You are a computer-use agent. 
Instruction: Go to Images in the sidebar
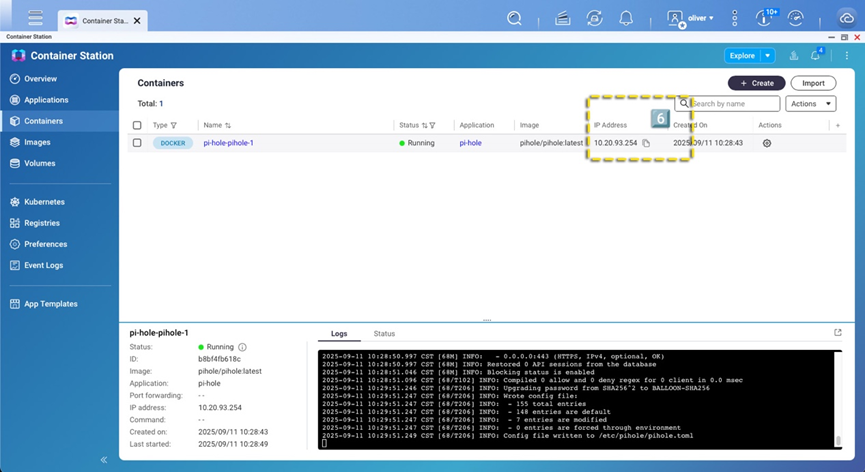(x=37, y=142)
